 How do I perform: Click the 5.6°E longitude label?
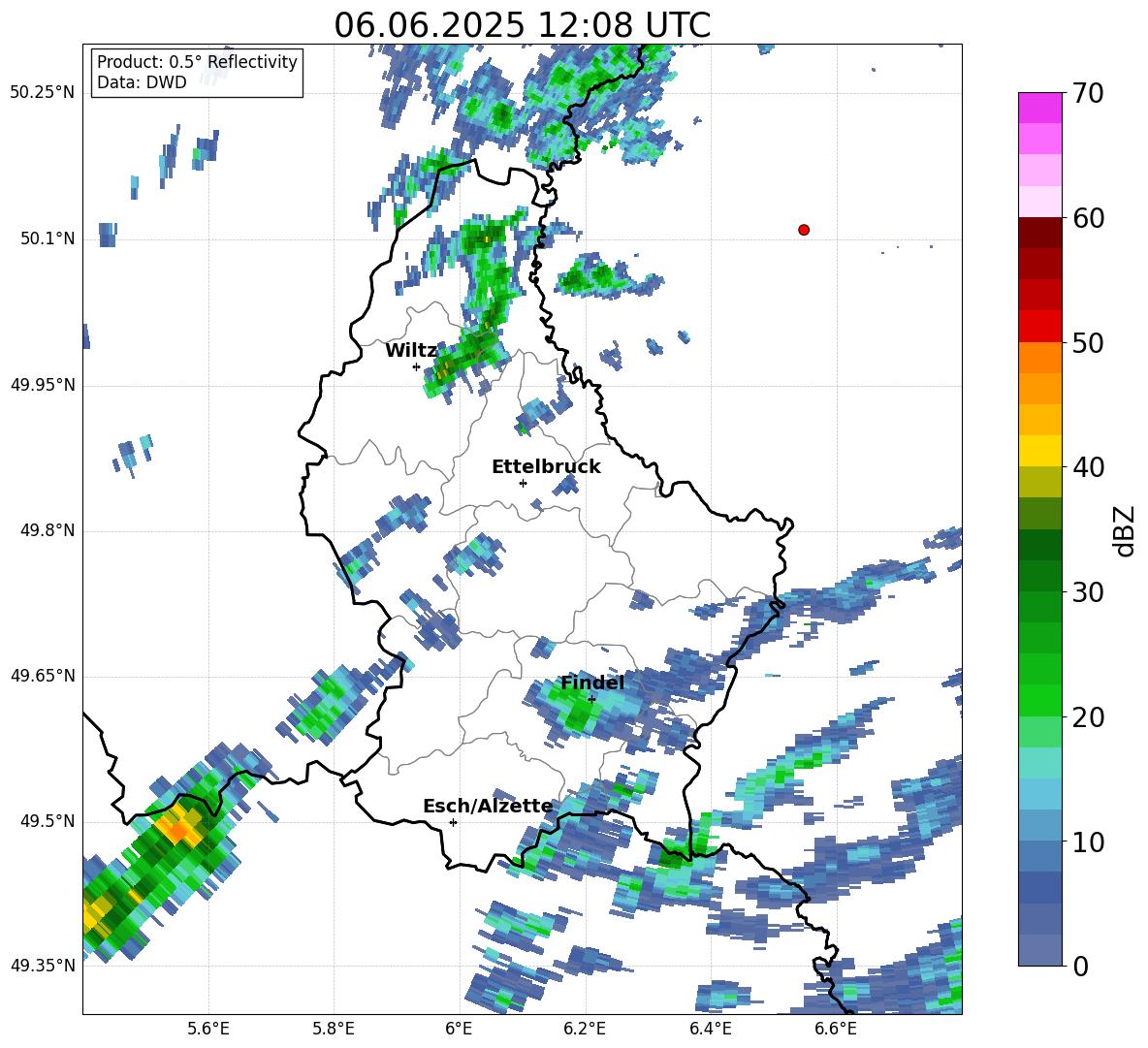coord(208,1029)
